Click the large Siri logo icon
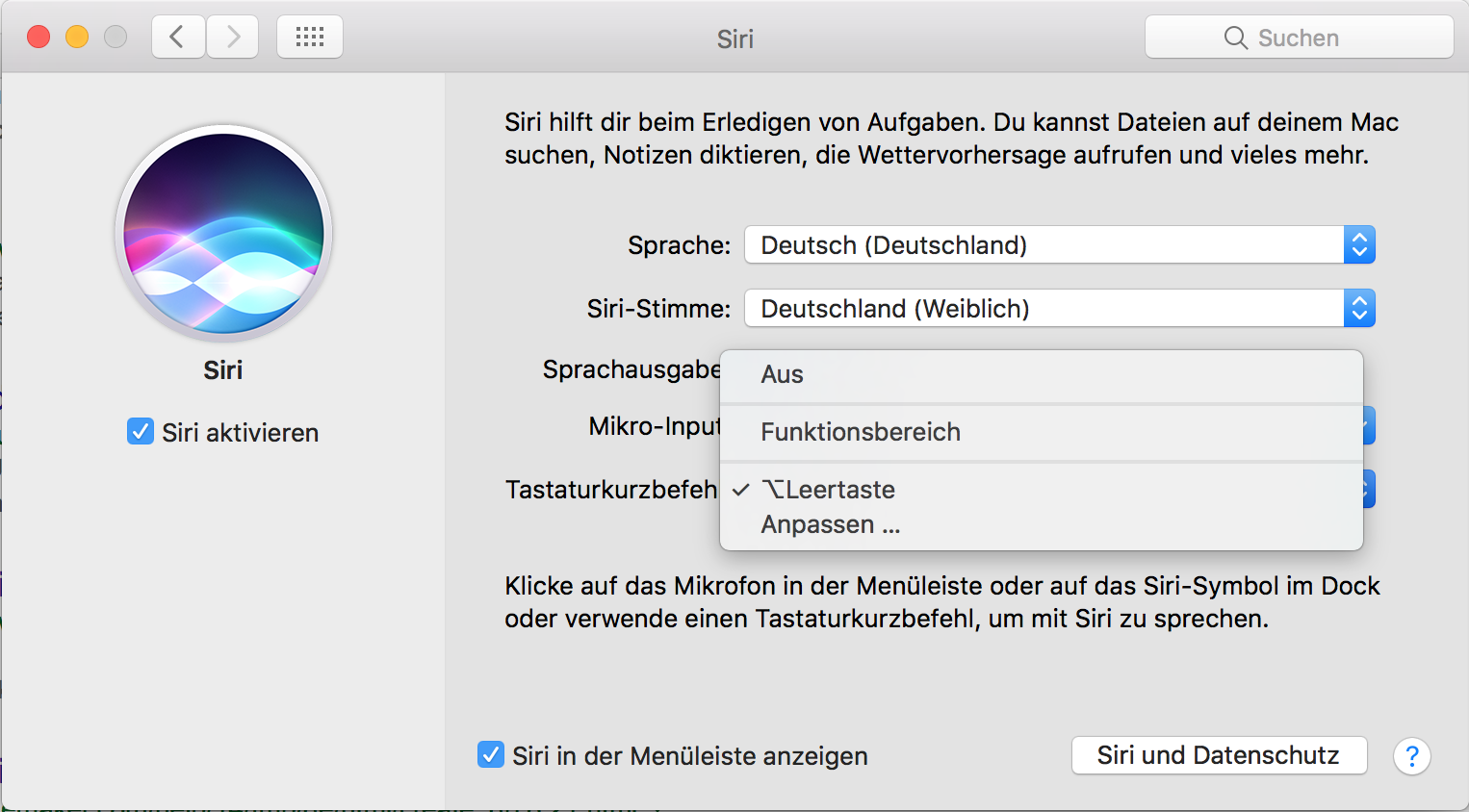Viewport: 1469px width, 812px height. [223, 233]
